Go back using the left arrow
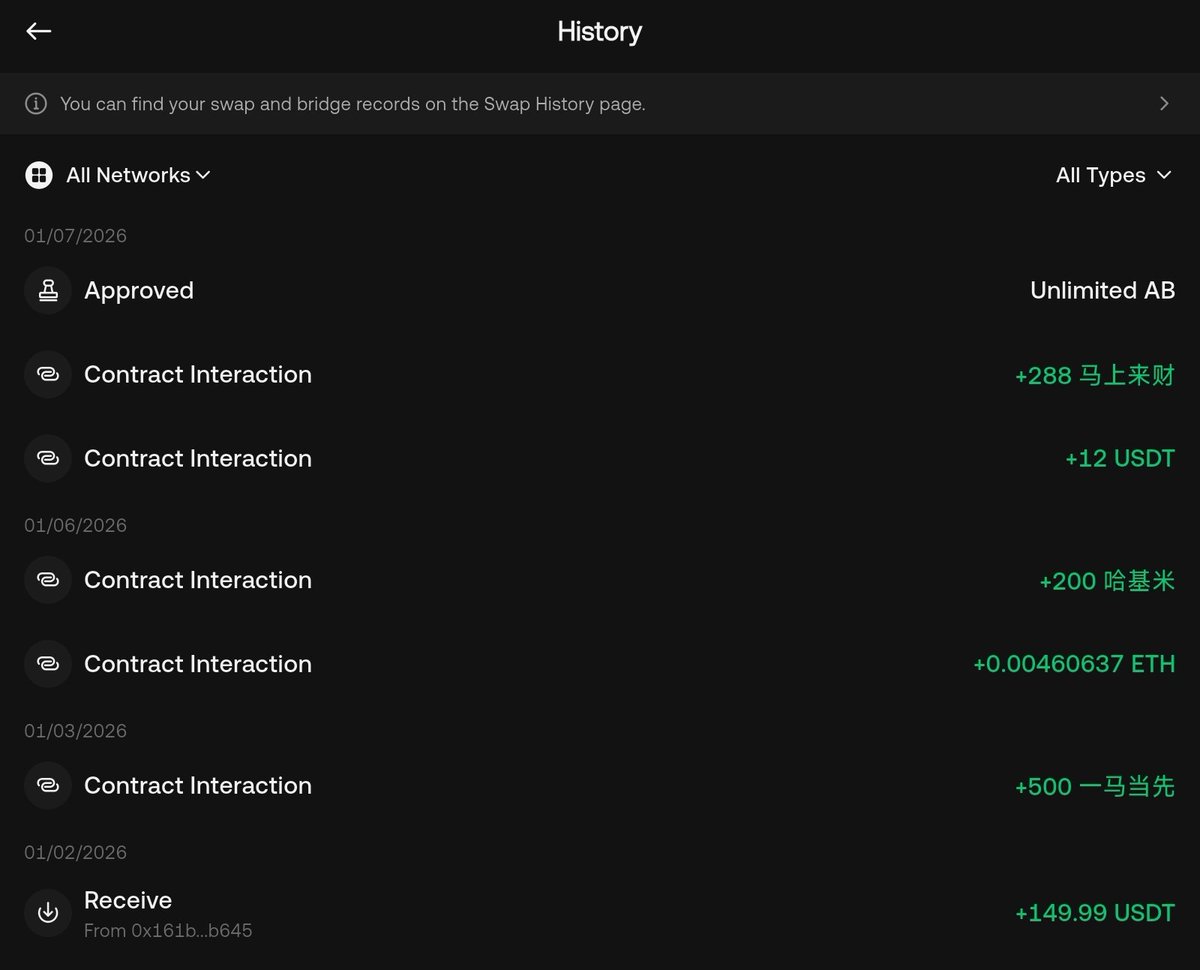The image size is (1200, 970). (x=39, y=31)
